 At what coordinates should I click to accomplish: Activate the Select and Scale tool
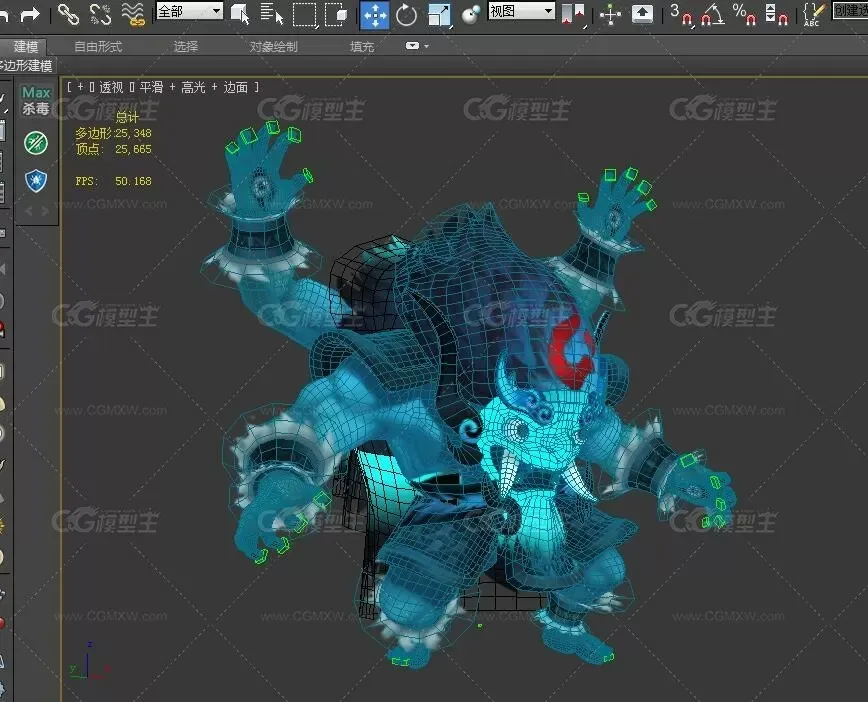coord(440,15)
